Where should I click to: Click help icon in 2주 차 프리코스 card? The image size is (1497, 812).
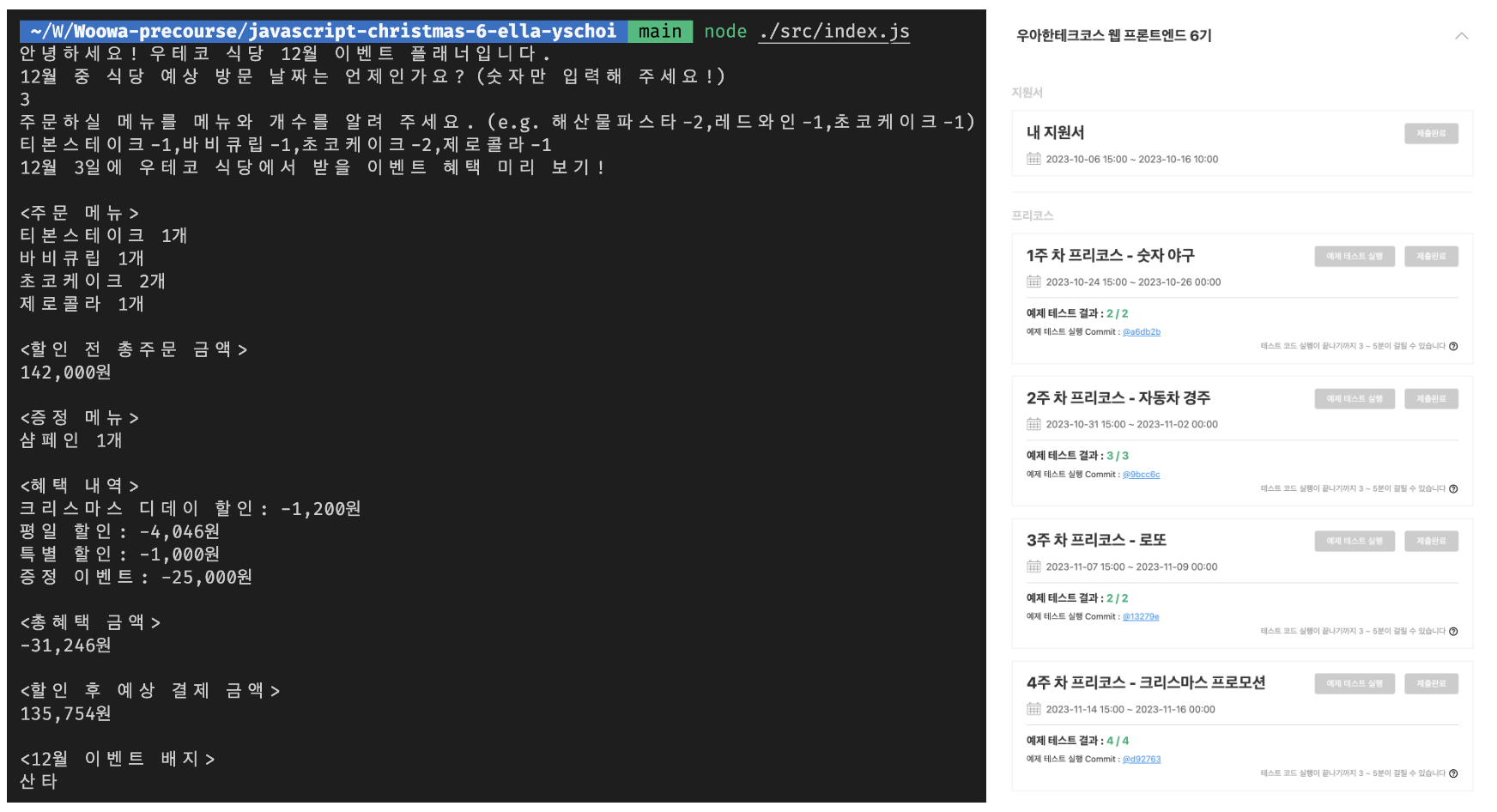1453,489
